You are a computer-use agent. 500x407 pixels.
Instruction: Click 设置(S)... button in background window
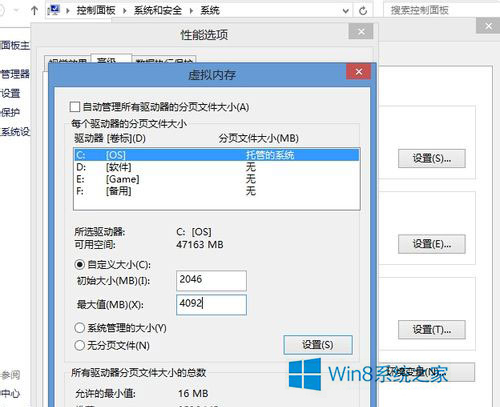pos(432,158)
